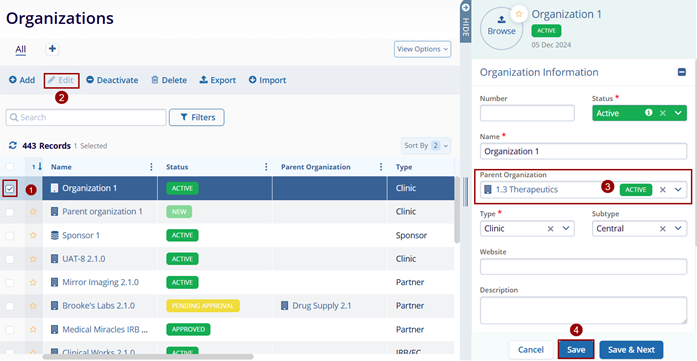This screenshot has width=697, height=361.
Task: Switch to the All tab
Action: 20,49
